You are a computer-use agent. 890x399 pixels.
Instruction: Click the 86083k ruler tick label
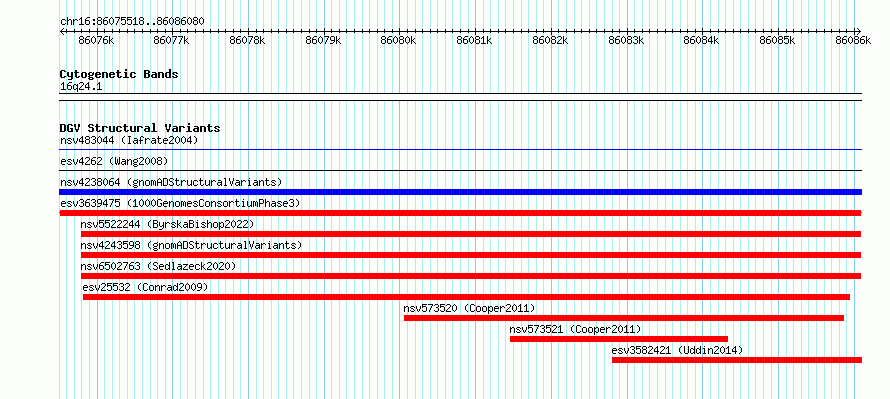click(x=627, y=40)
